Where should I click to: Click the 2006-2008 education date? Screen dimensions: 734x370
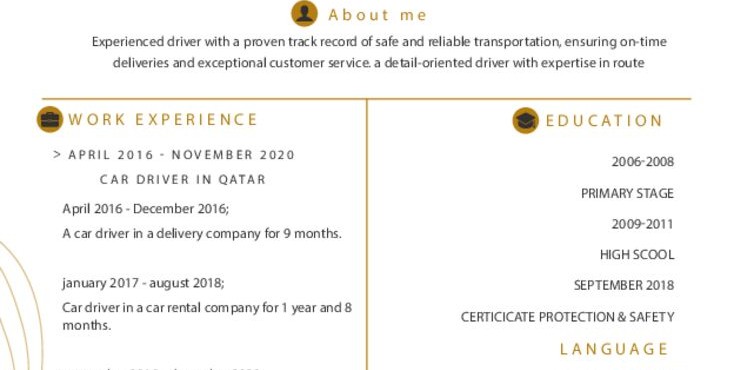tap(643, 162)
